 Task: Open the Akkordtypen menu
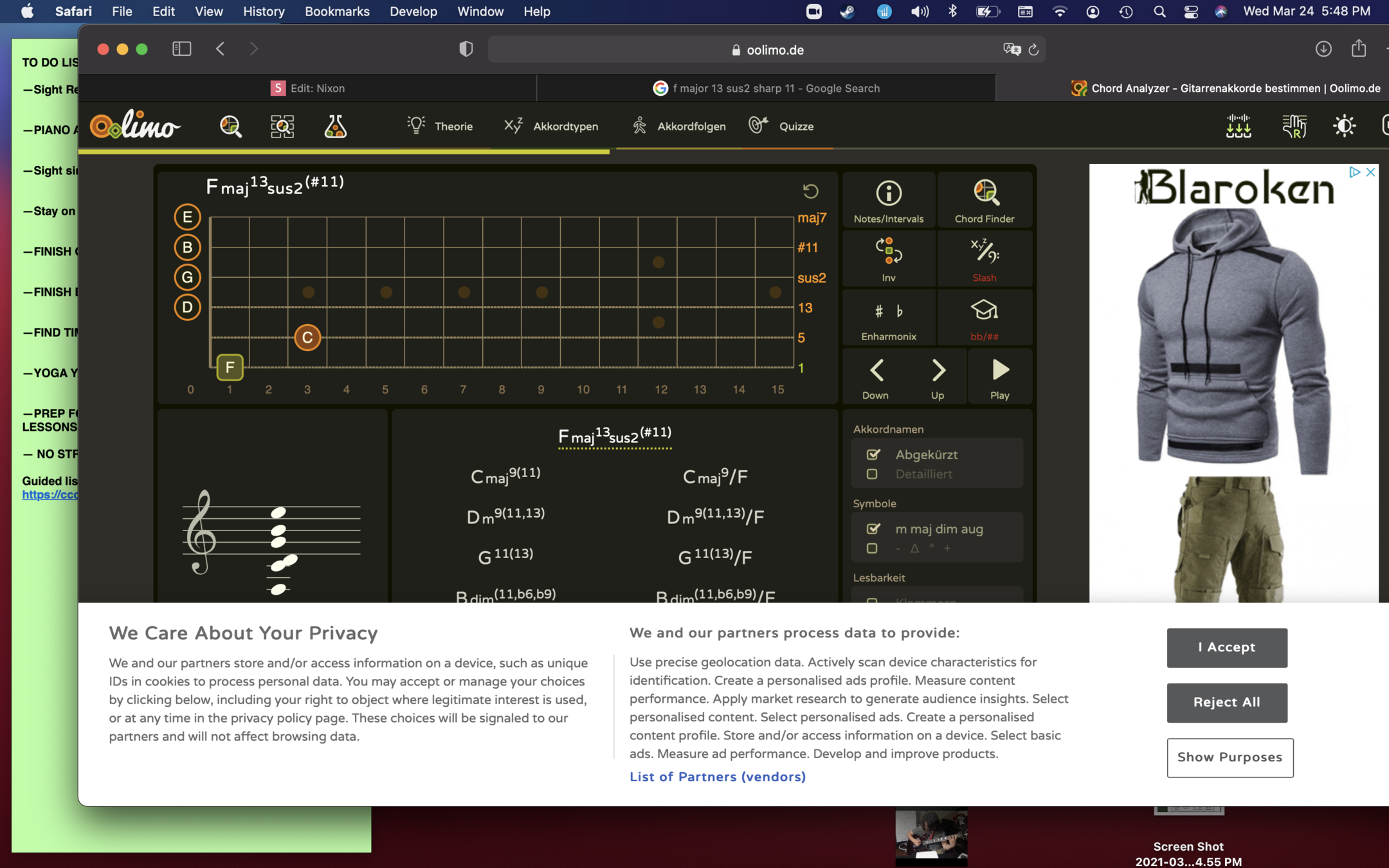(x=551, y=126)
